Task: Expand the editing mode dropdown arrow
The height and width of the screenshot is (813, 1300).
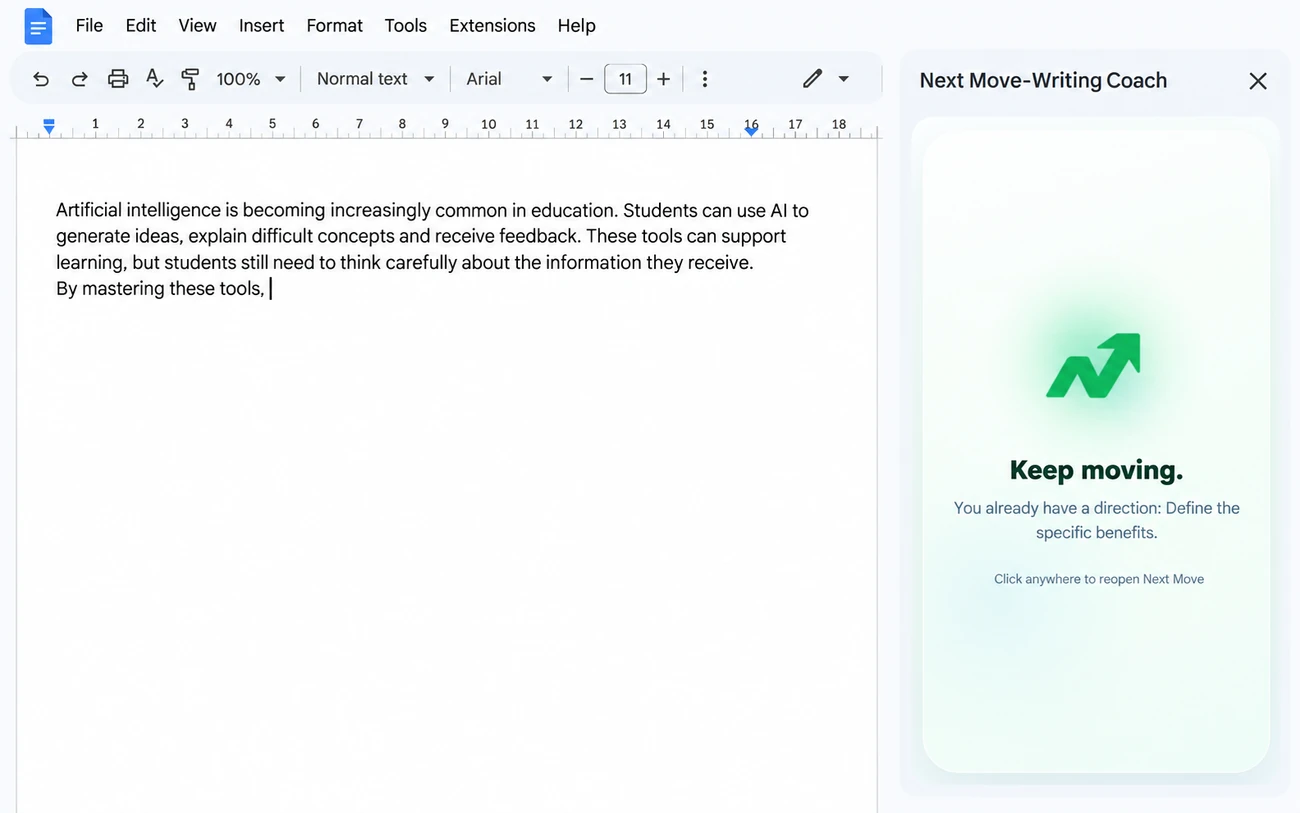Action: [x=844, y=79]
